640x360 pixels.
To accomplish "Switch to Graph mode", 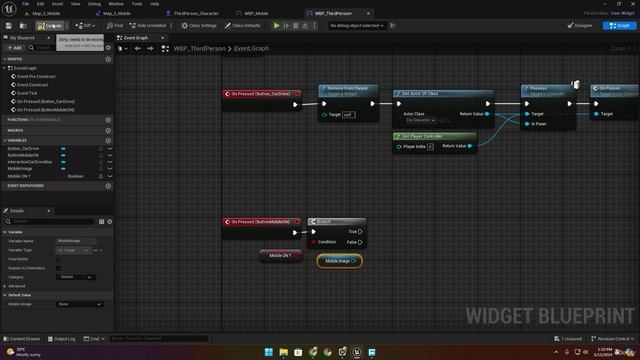I will (x=619, y=26).
